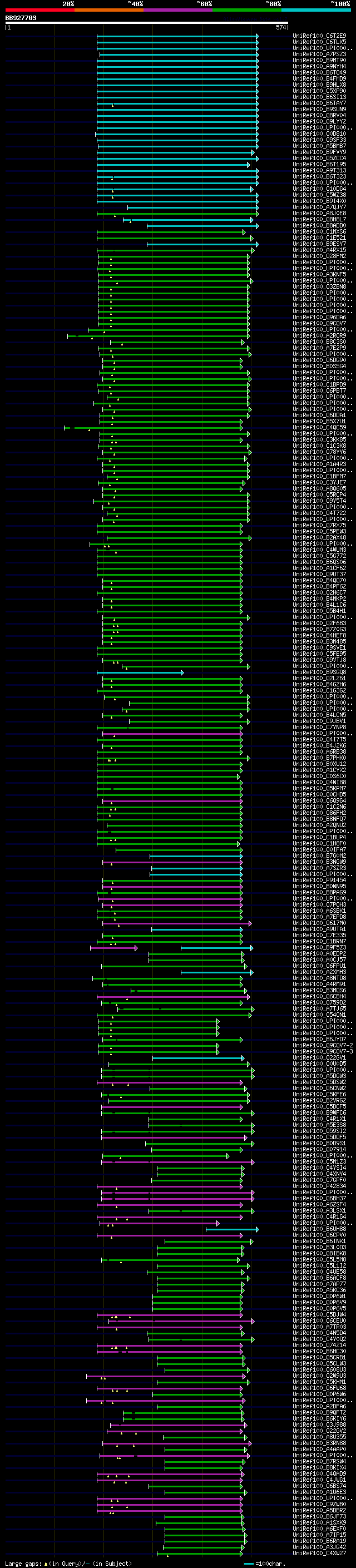
Task: Open hit UniRef100_B8ADD0
Action: (x=319, y=226)
